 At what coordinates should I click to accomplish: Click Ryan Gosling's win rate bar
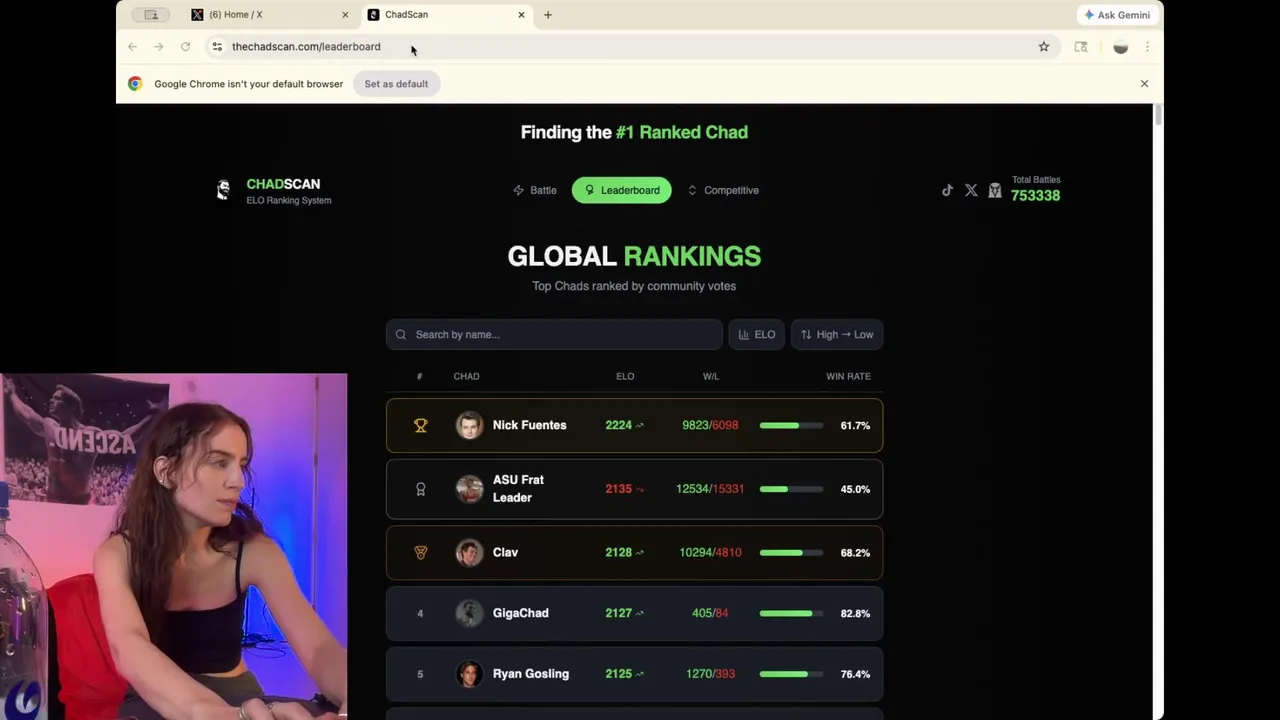pyautogui.click(x=791, y=674)
